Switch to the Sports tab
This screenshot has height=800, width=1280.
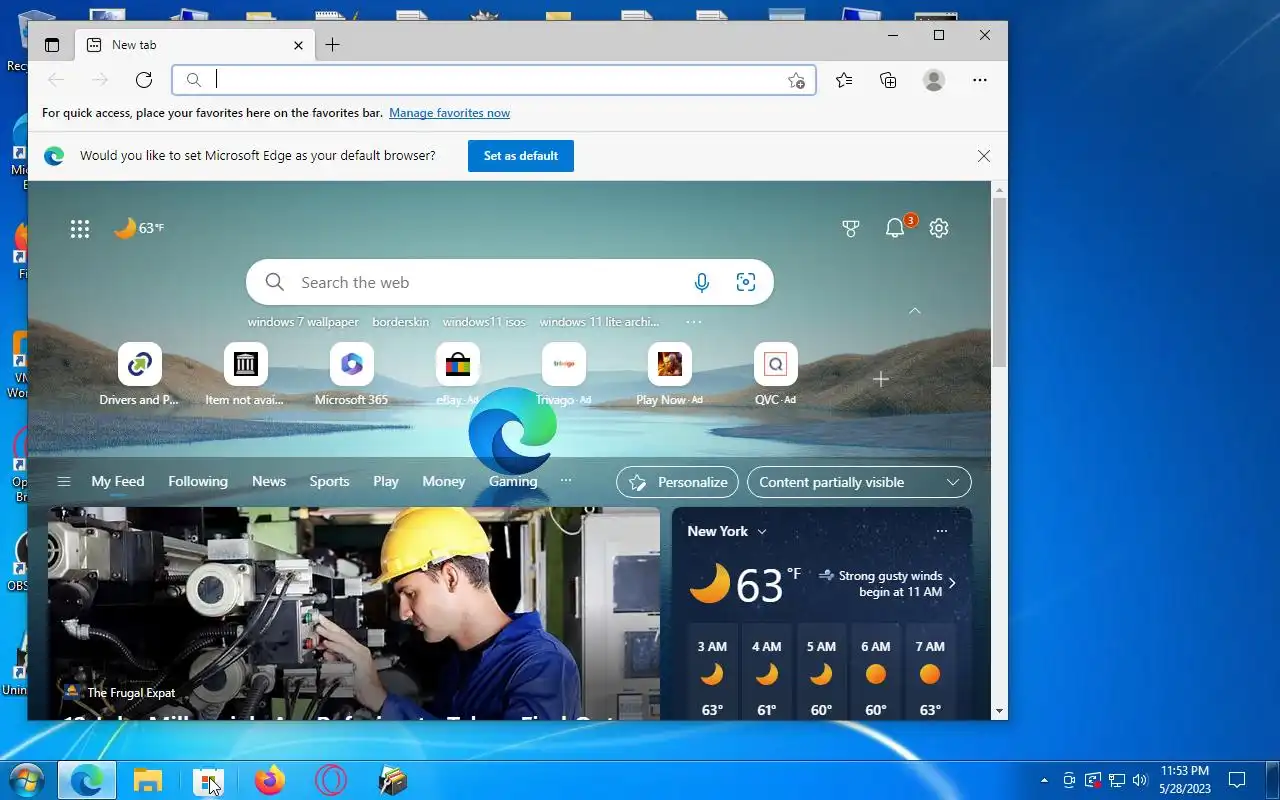click(329, 482)
